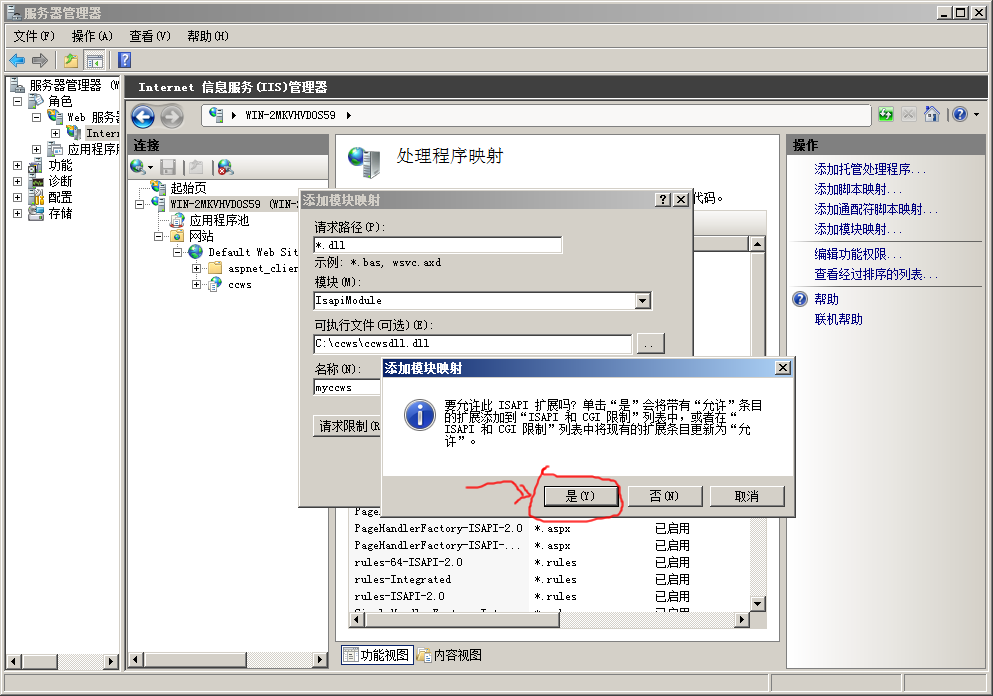Click the green refresh page icon
Image resolution: width=993 pixels, height=696 pixels.
pyautogui.click(x=886, y=115)
